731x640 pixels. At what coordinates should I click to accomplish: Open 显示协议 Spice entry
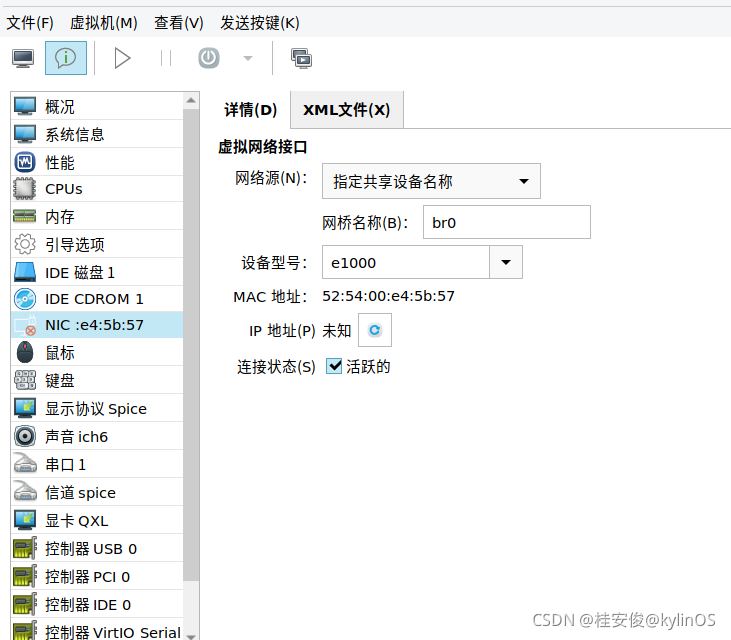pyautogui.click(x=97, y=408)
